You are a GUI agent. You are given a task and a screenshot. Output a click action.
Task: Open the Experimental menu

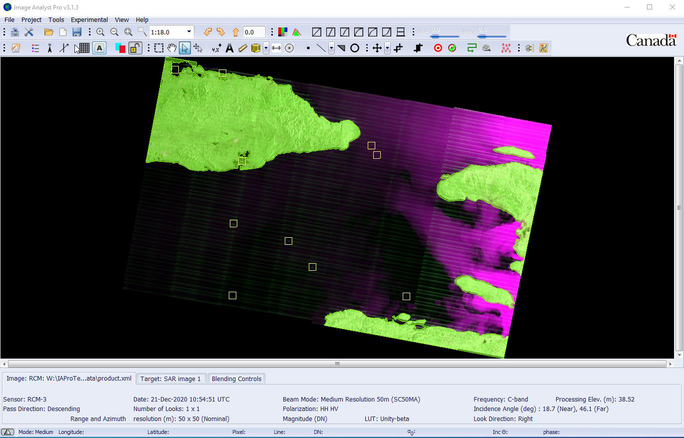coord(89,19)
